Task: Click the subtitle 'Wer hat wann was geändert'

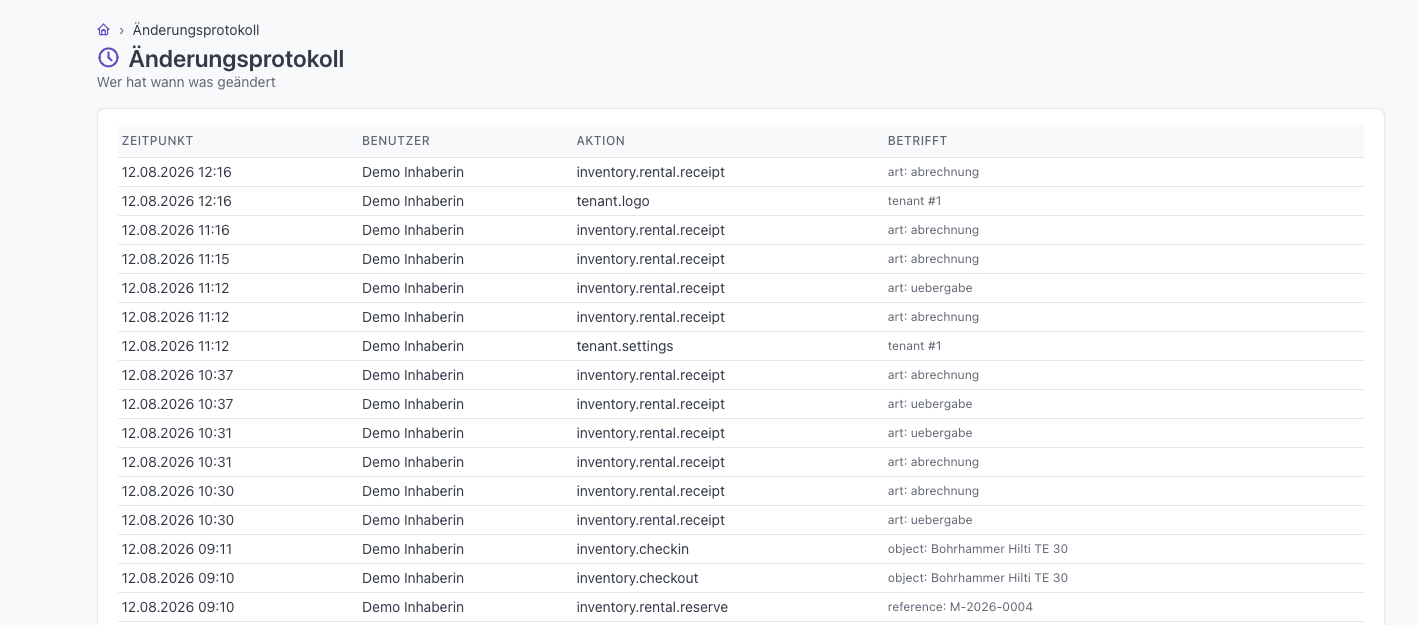Action: (186, 82)
